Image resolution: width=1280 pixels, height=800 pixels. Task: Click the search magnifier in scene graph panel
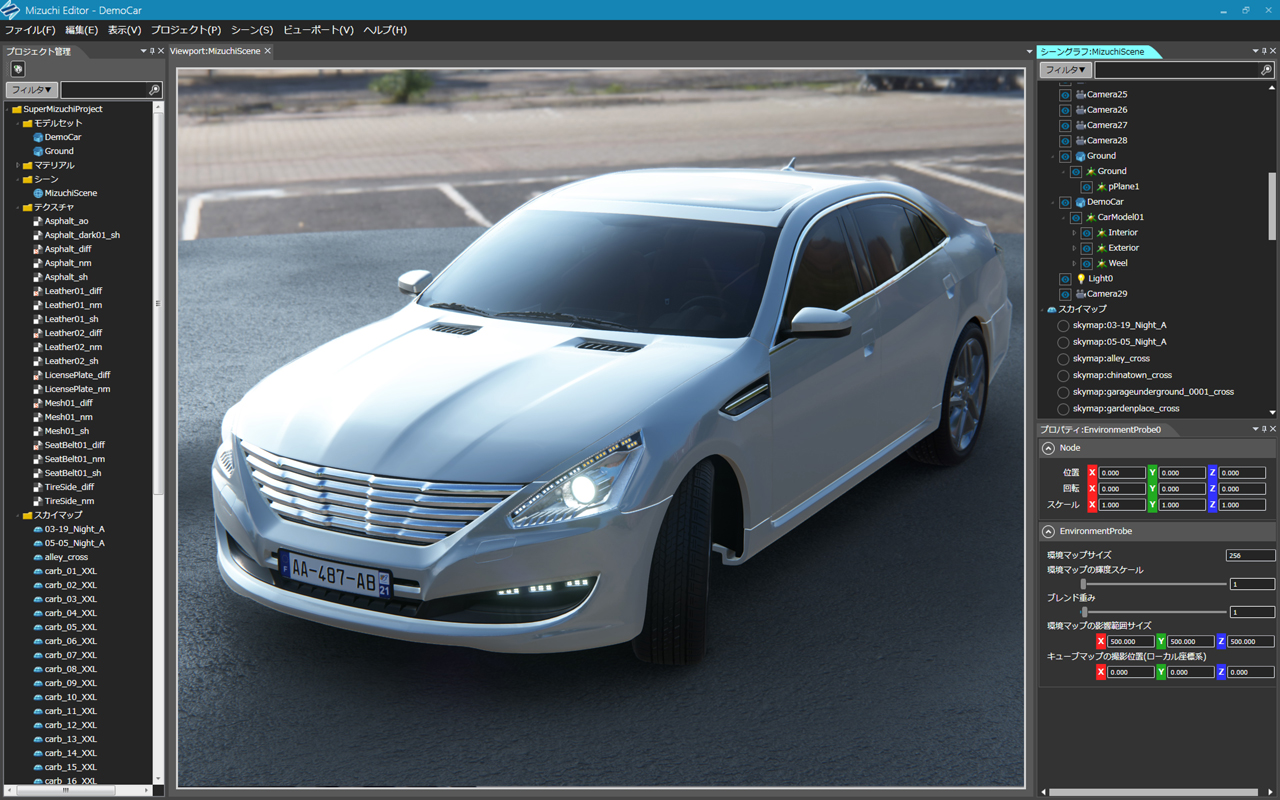click(1266, 70)
